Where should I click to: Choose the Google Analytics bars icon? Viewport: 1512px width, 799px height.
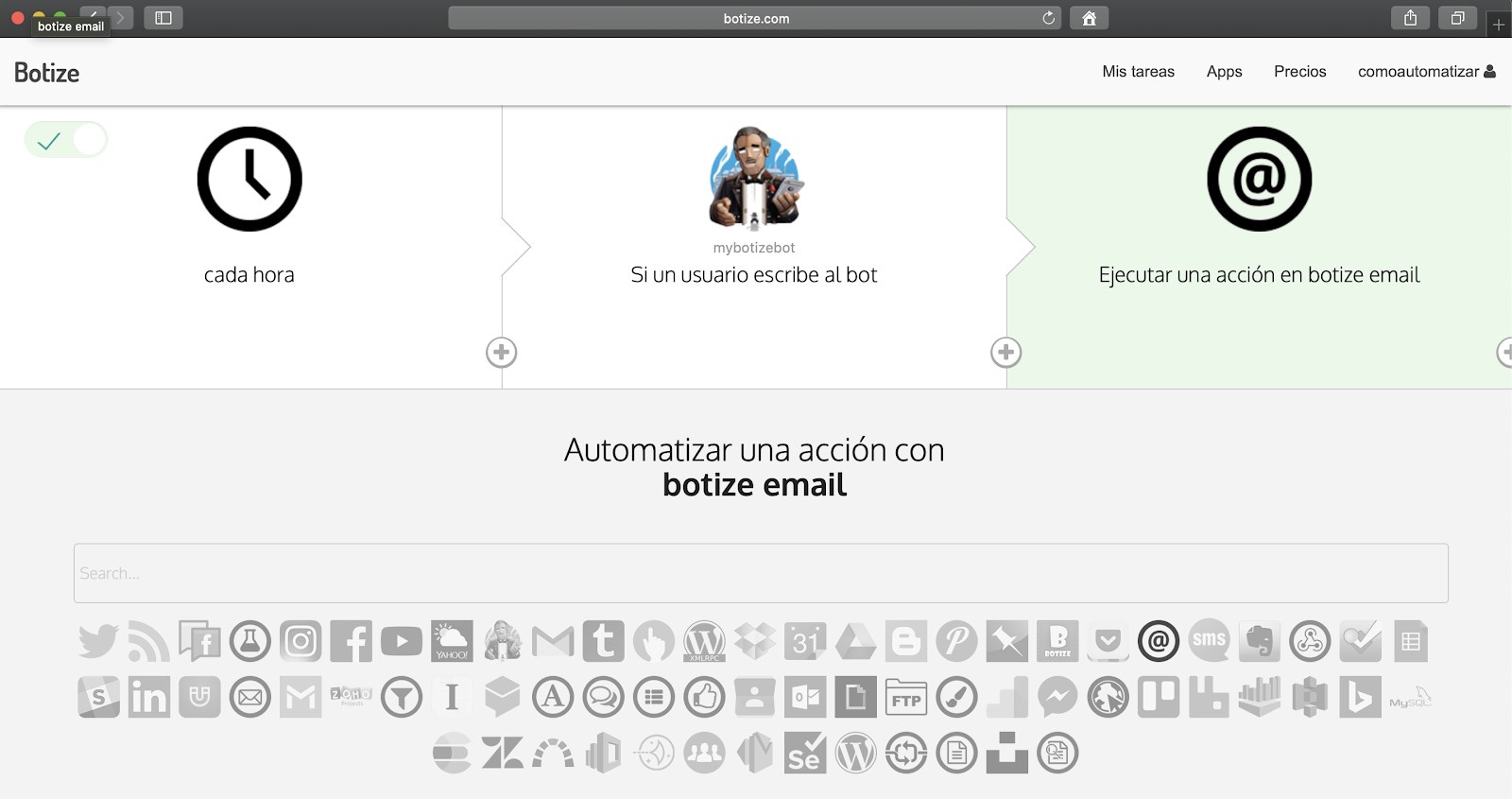coord(1007,698)
